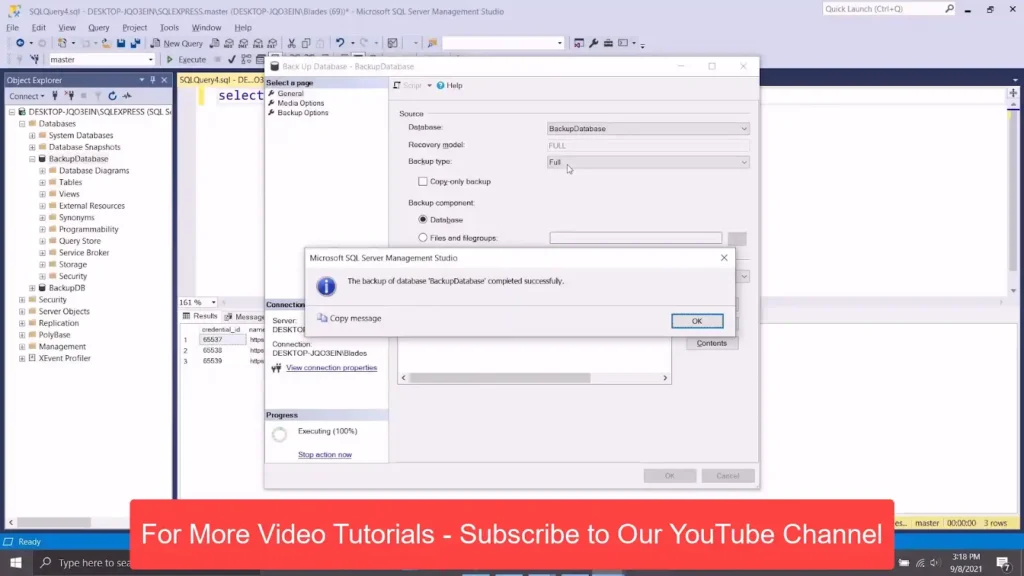Switch to the Results tab
Image resolution: width=1024 pixels, height=576 pixels.
pos(200,316)
